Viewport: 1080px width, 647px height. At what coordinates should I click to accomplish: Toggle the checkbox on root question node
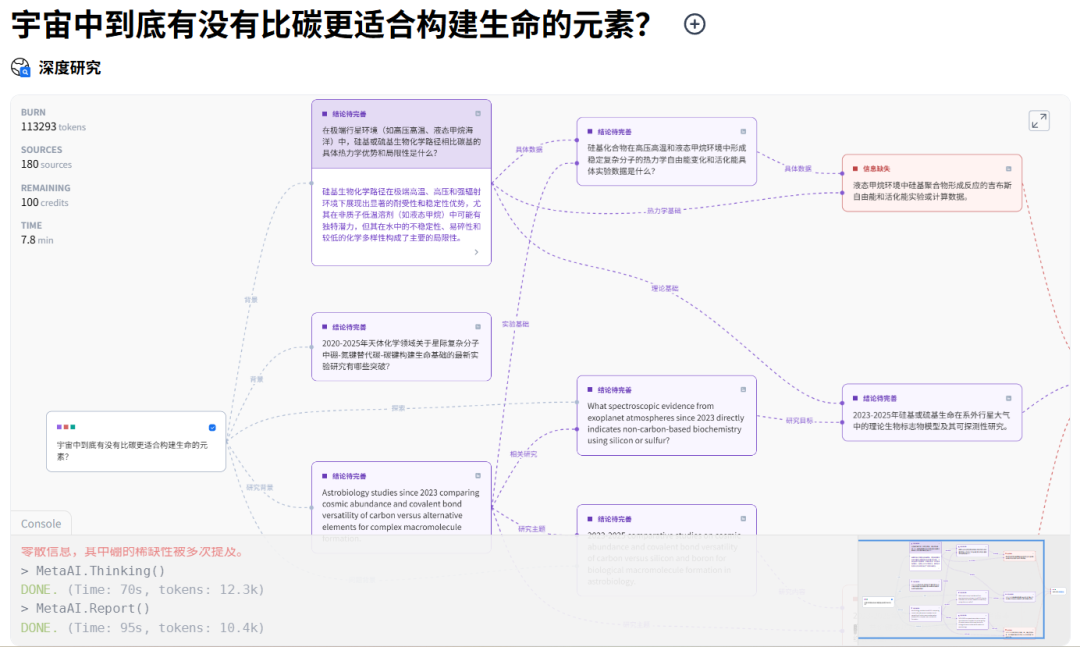212,427
